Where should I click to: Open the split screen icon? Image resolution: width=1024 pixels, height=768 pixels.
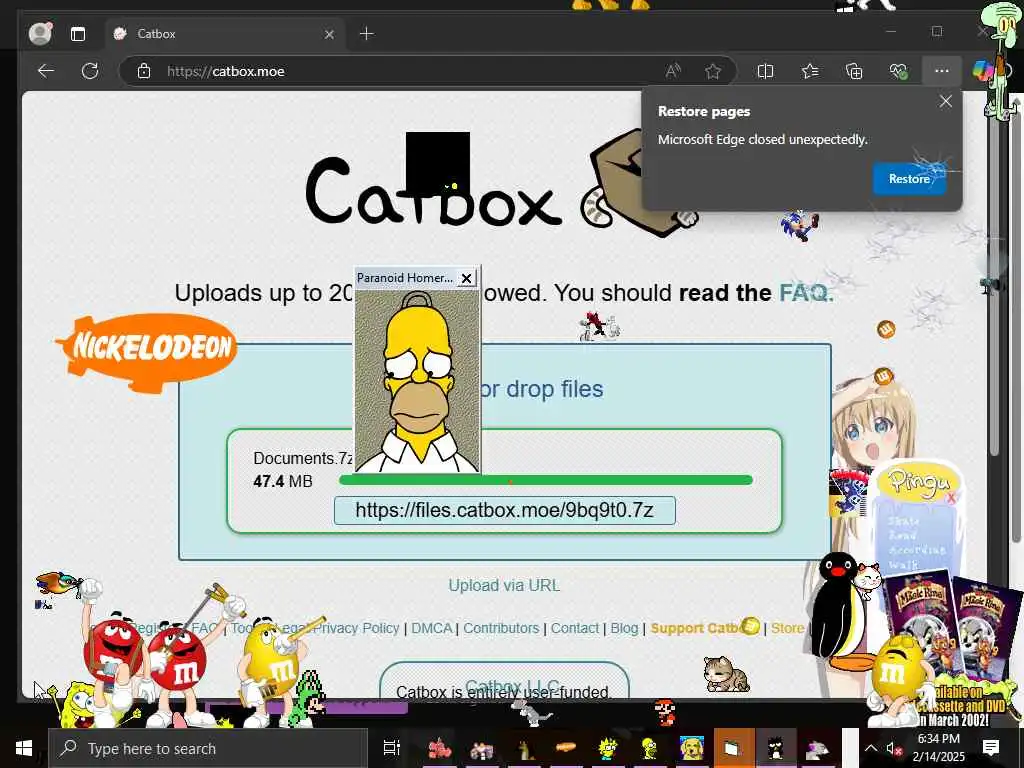[765, 71]
